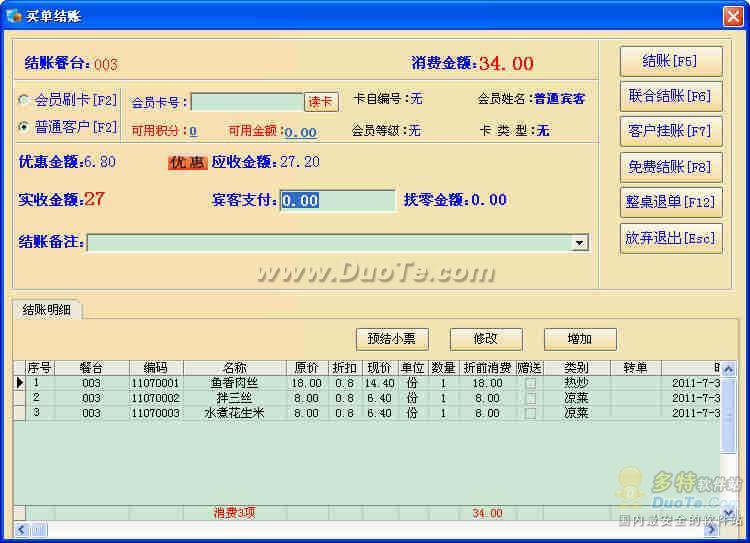Tick the 赠送 checkbox for 鱼香肉丝
750x543 pixels.
tap(530, 383)
